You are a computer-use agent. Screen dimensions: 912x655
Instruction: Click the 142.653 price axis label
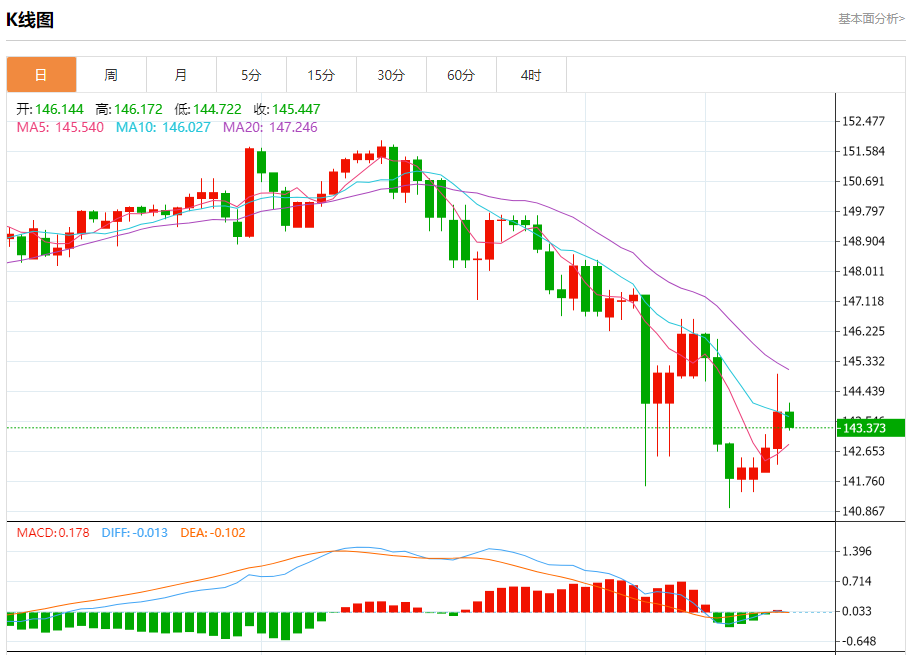[x=864, y=451]
